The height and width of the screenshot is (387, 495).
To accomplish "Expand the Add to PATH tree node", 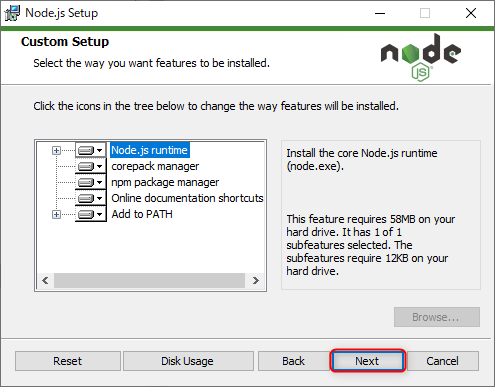I will pos(56,215).
